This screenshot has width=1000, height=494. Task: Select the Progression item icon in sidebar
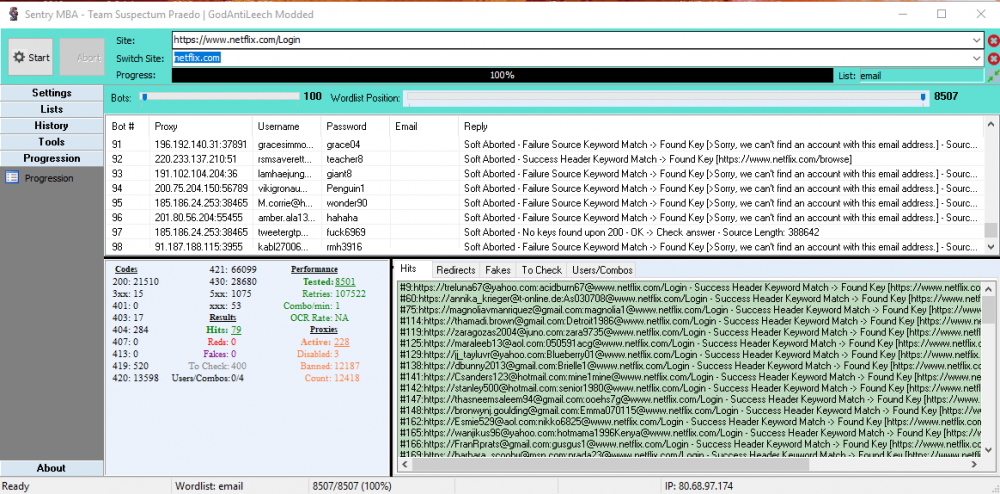coord(12,178)
